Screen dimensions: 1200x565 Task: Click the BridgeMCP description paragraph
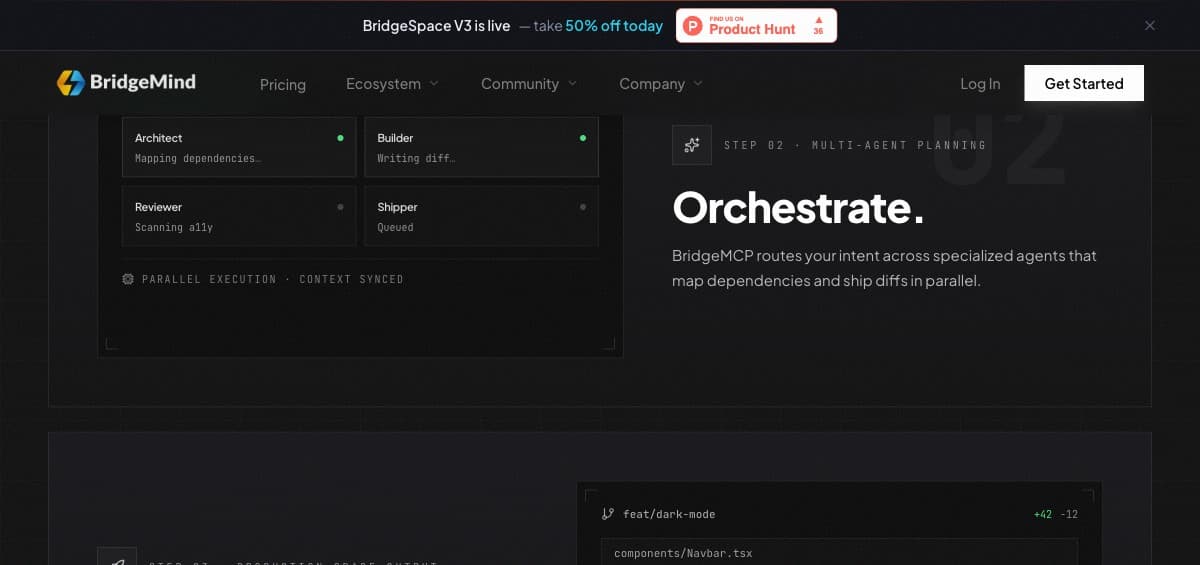pyautogui.click(x=885, y=268)
